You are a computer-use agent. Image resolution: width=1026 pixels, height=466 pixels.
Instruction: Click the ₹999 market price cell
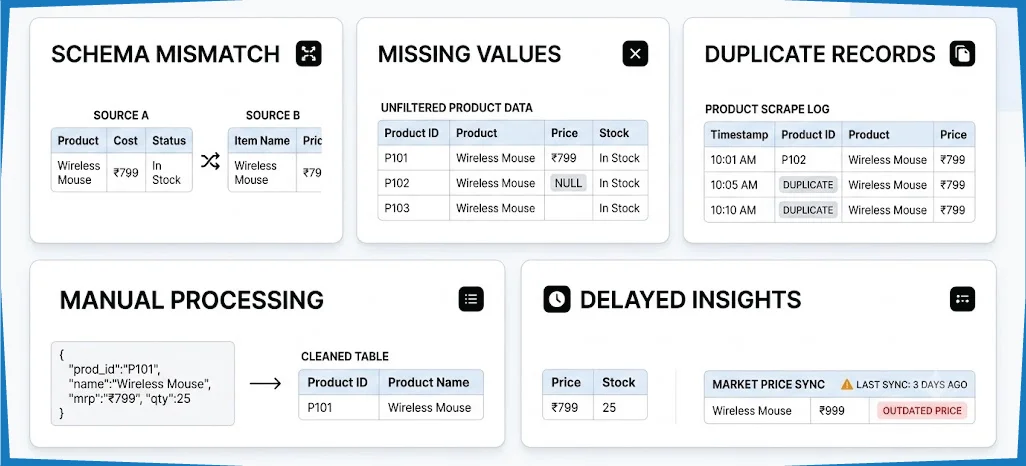(841, 411)
